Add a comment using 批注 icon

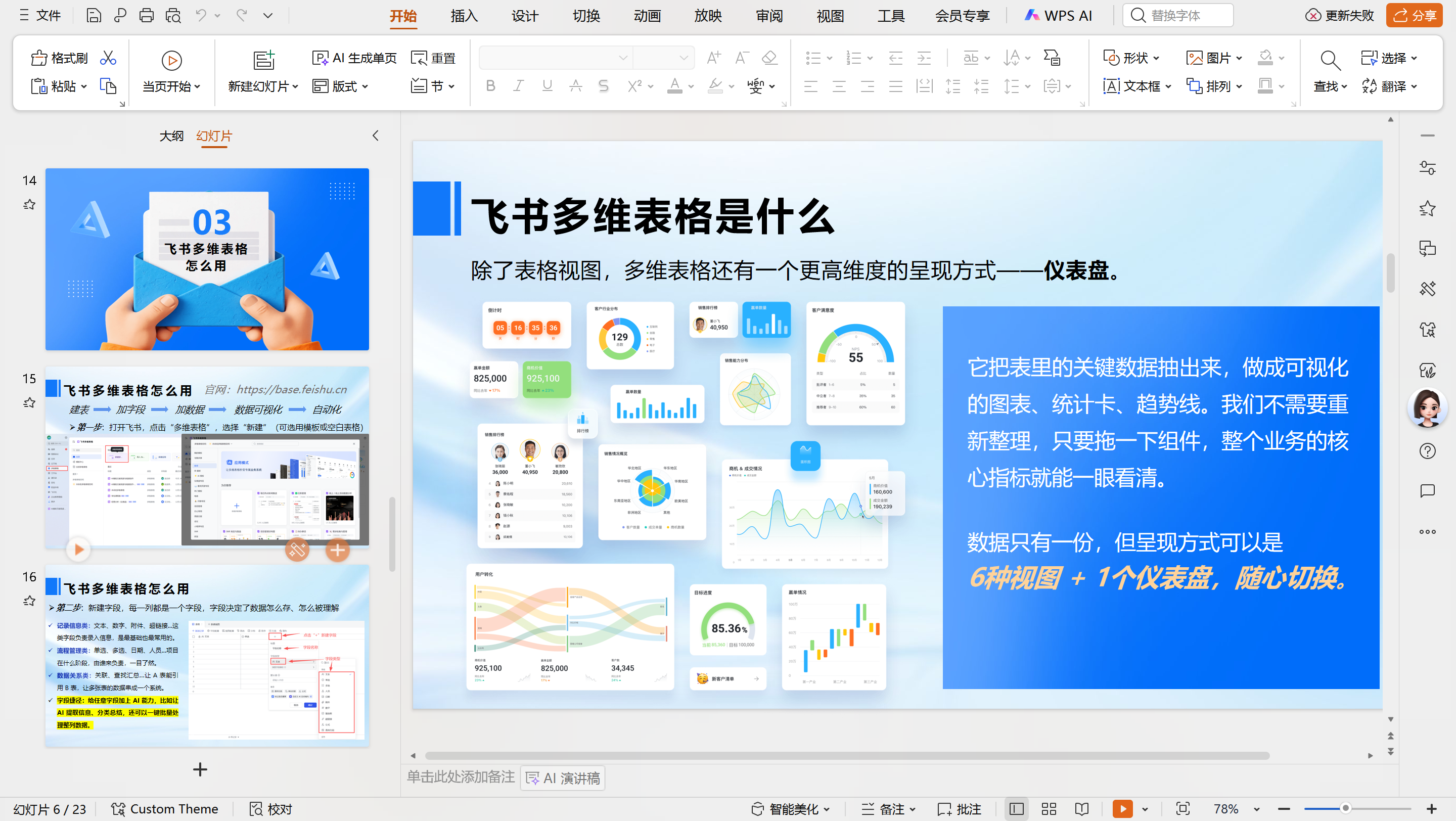tap(959, 808)
